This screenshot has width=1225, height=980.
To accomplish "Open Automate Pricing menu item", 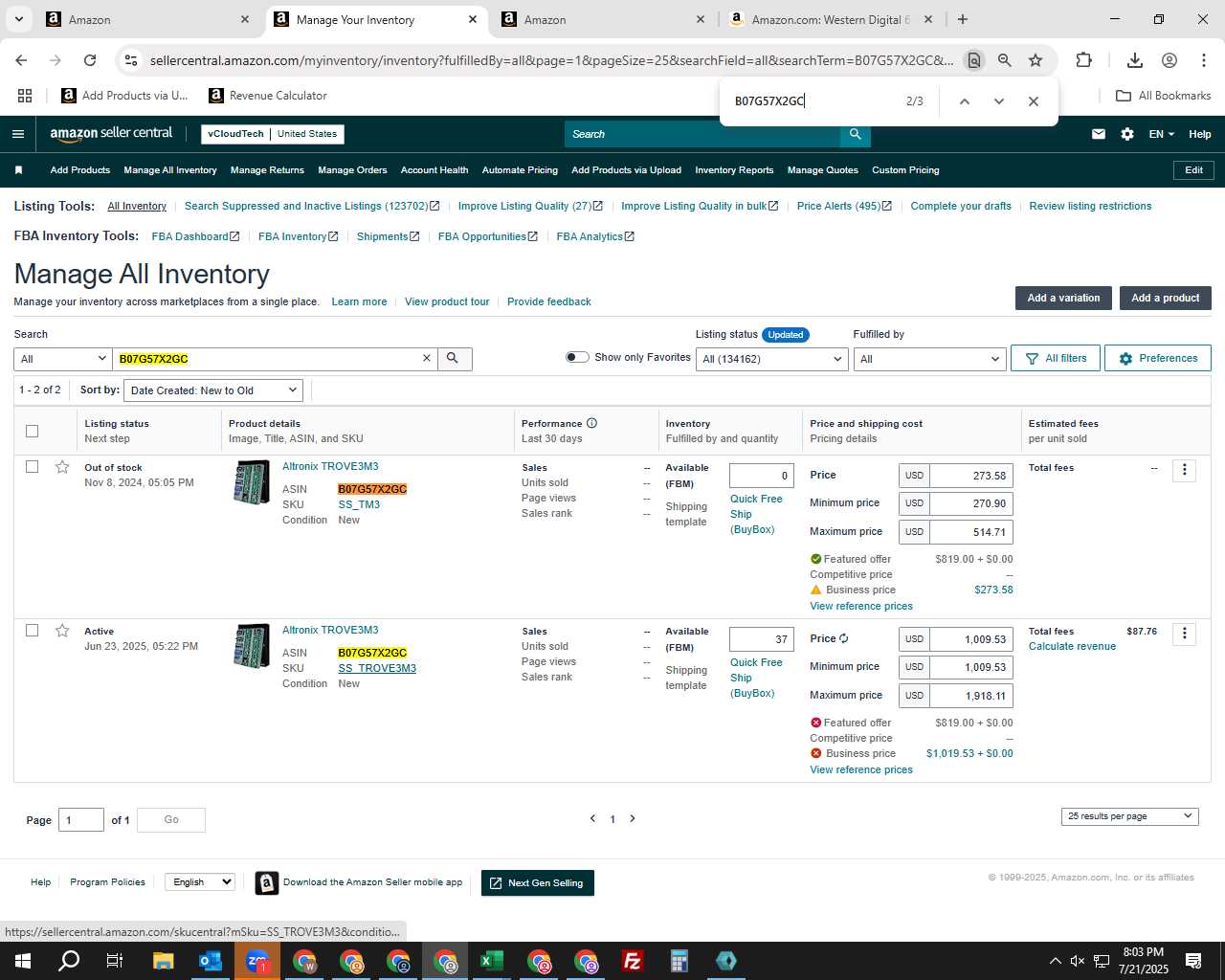I will [x=520, y=170].
